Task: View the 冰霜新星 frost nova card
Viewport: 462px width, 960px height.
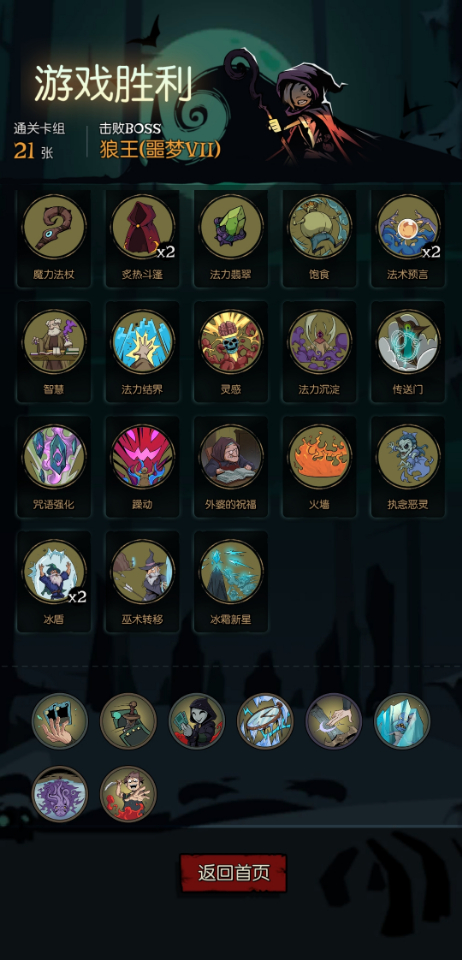Action: pyautogui.click(x=231, y=571)
